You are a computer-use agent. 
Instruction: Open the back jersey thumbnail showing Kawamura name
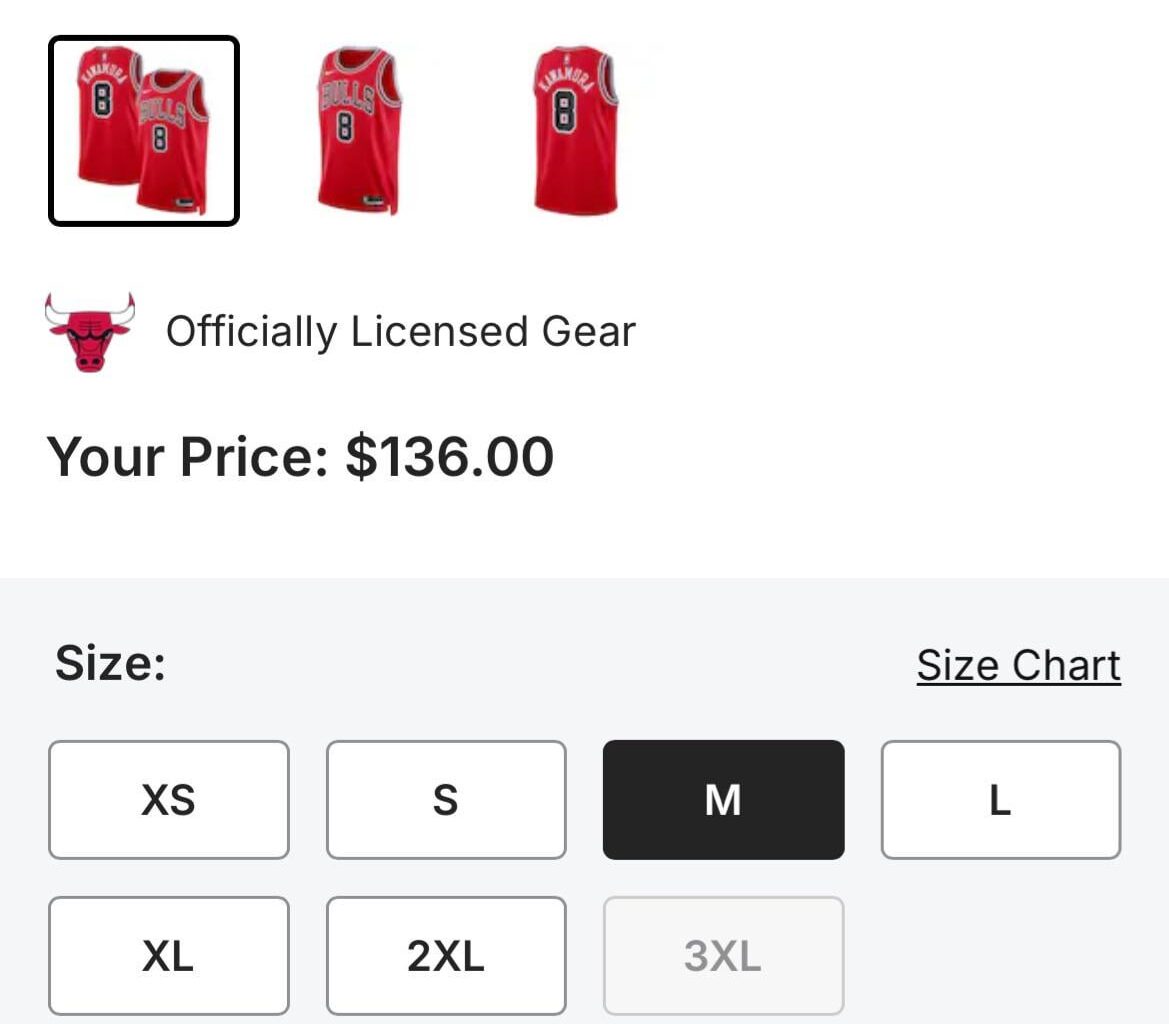576,130
